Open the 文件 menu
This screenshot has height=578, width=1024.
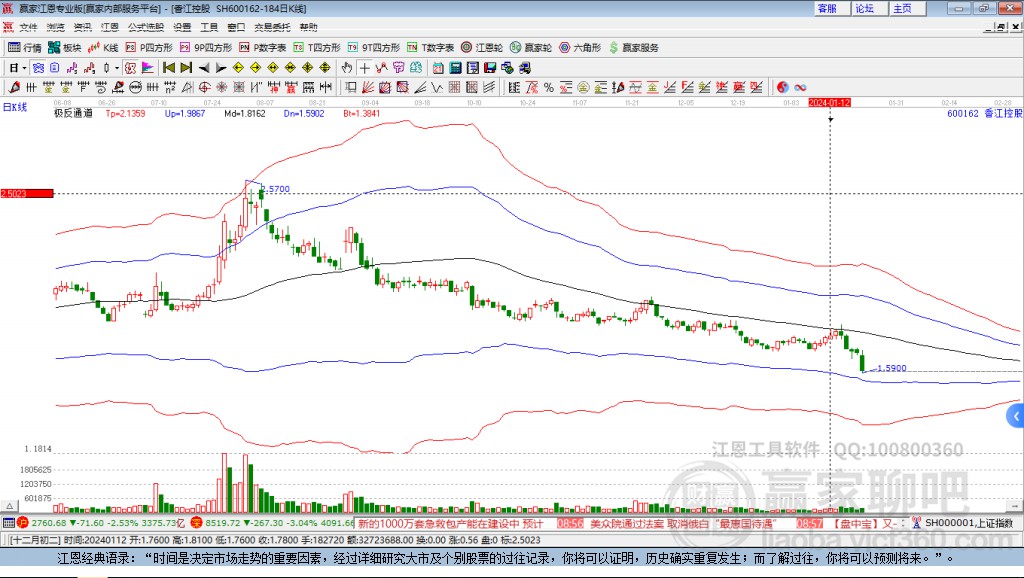click(x=28, y=27)
